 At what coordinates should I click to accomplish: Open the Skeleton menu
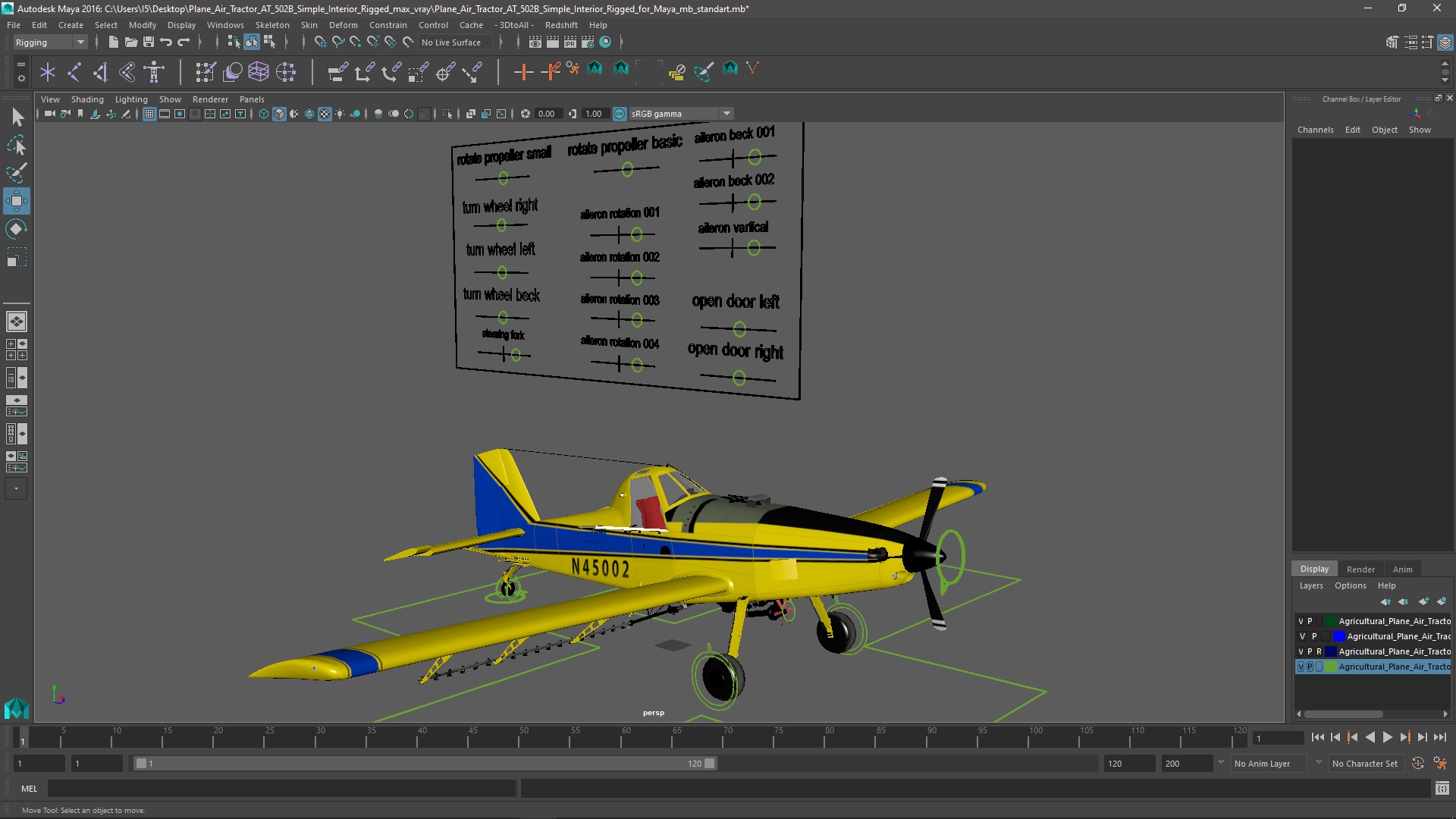pyautogui.click(x=272, y=25)
